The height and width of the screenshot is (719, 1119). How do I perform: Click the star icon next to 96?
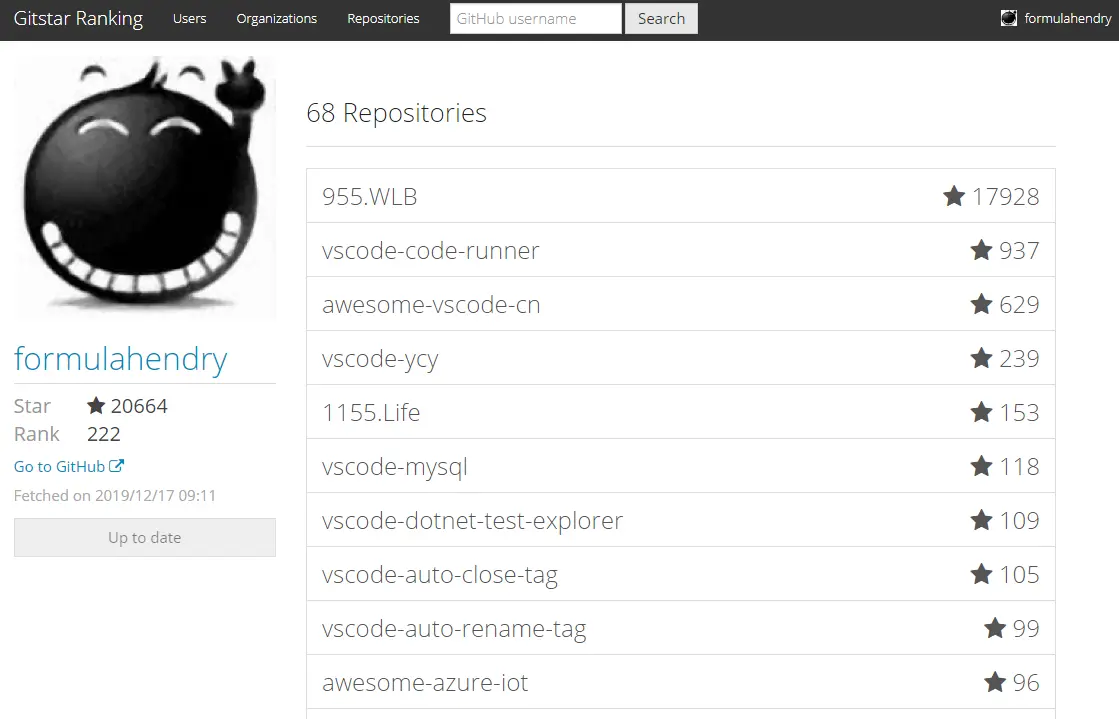(x=995, y=682)
